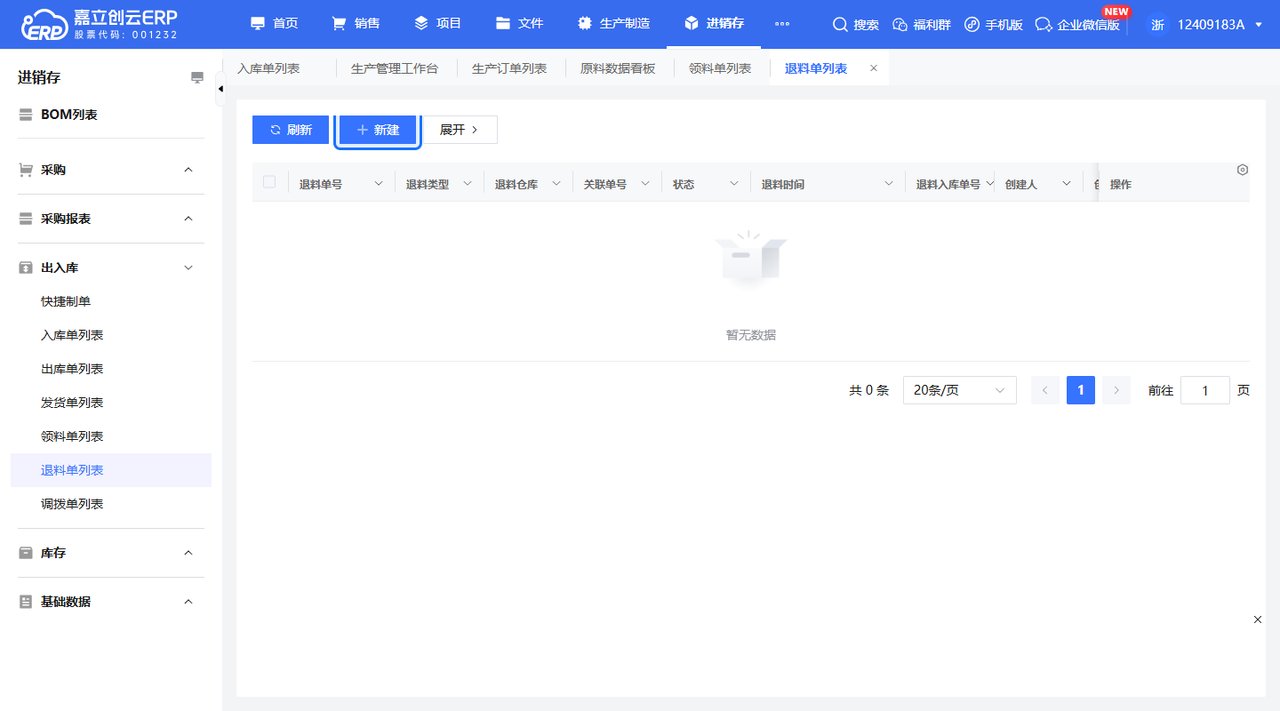Open the 生产制造 manufacturing menu
Viewport: 1280px width, 711px height.
click(614, 24)
